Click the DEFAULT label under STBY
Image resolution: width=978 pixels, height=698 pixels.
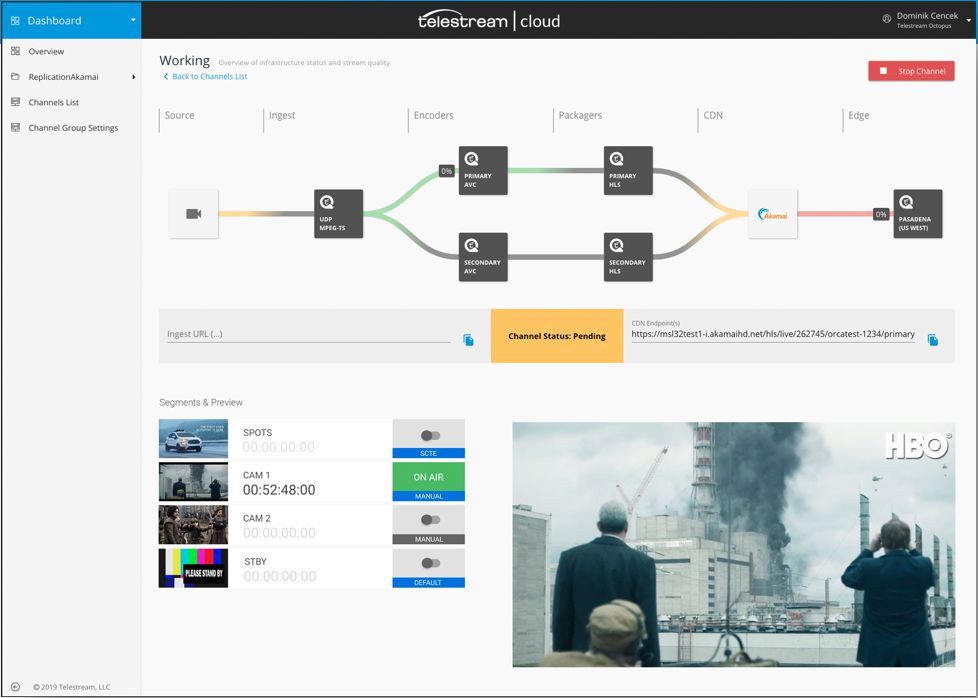428,583
